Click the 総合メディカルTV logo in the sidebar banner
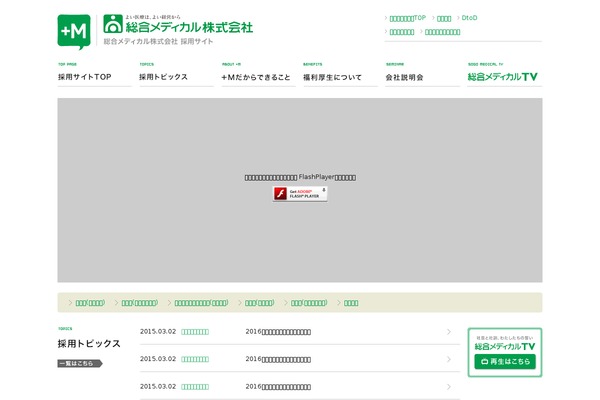600x400 pixels. tap(505, 346)
